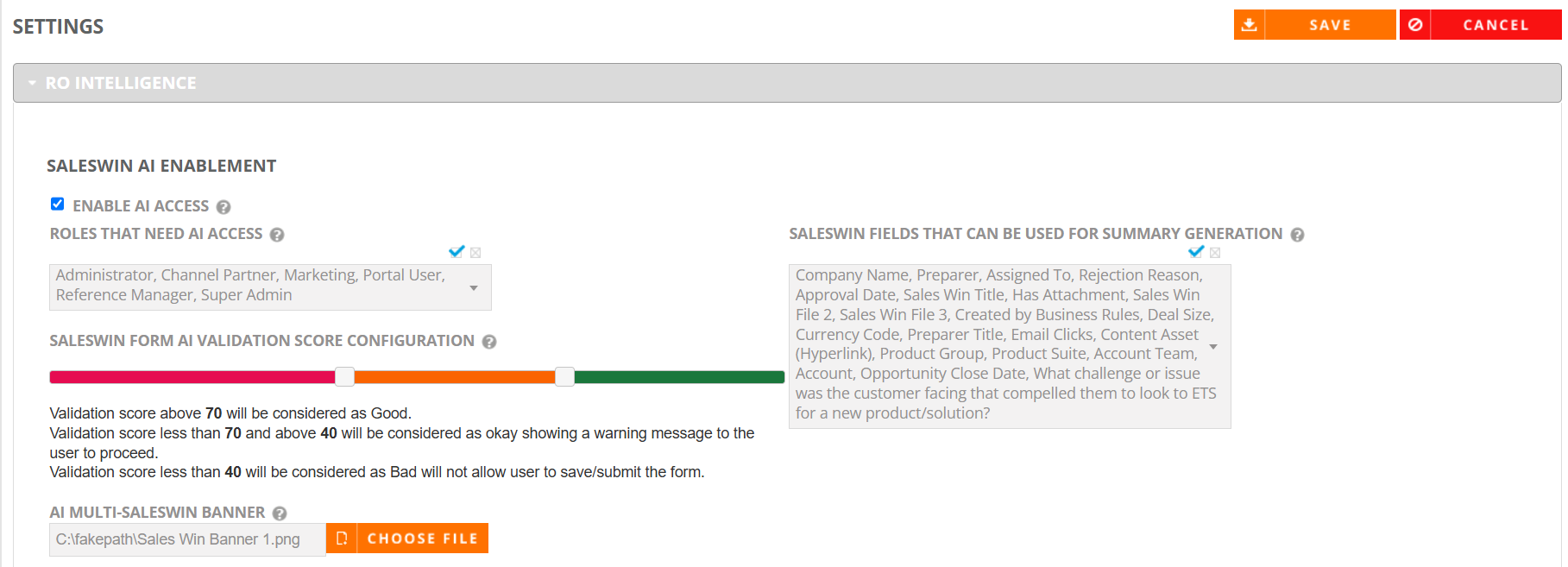Click the slider handle at threshold 40

coord(344,376)
